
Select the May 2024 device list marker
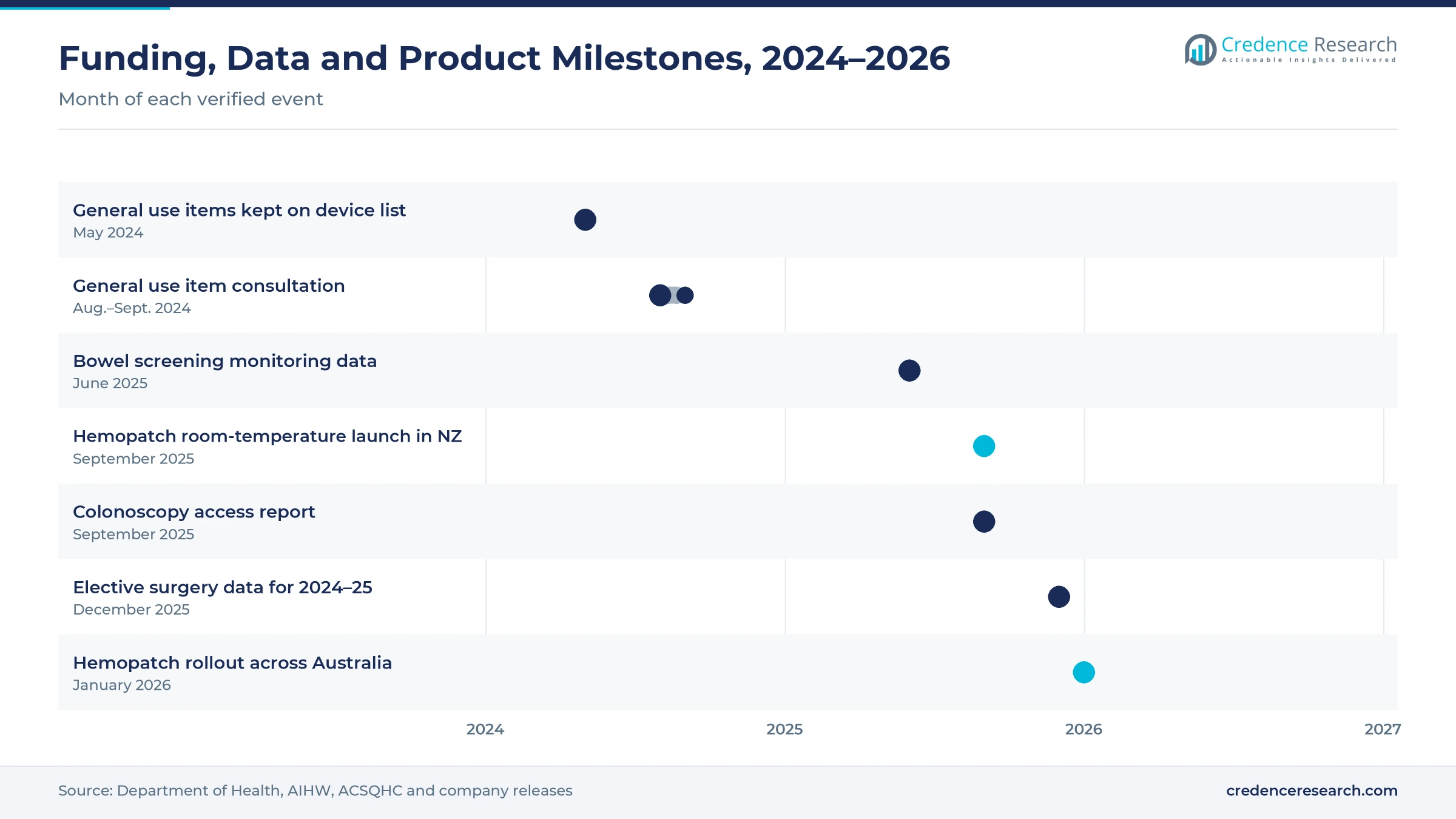(x=585, y=220)
